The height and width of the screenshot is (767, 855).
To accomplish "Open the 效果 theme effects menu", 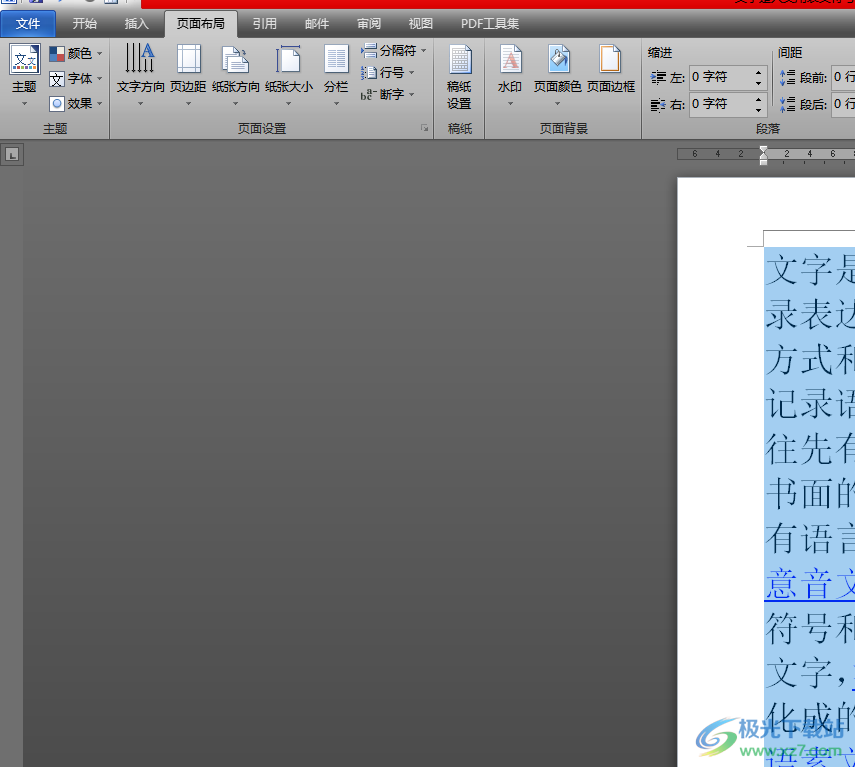I will 75,103.
